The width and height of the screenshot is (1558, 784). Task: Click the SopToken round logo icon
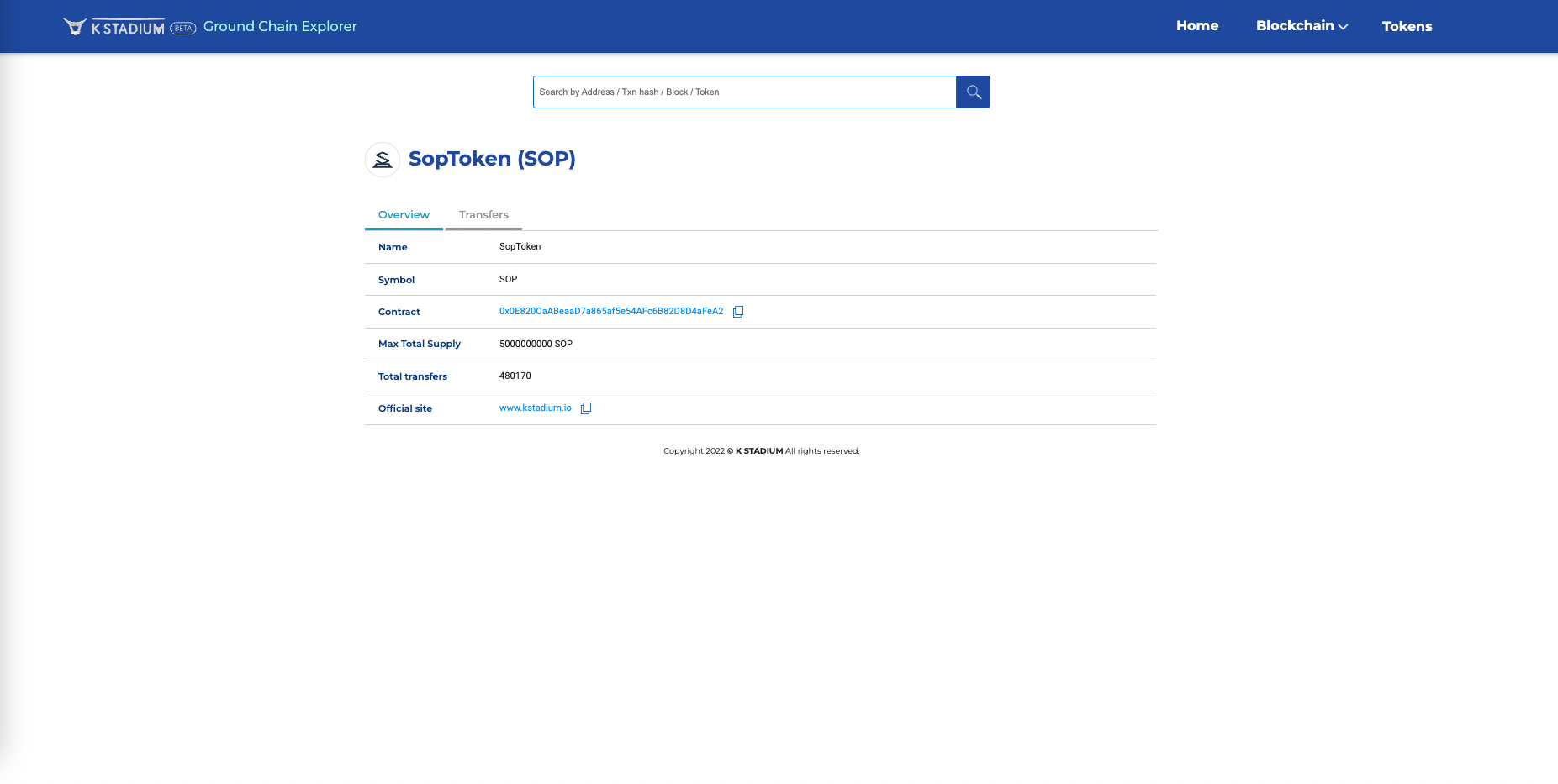(383, 160)
